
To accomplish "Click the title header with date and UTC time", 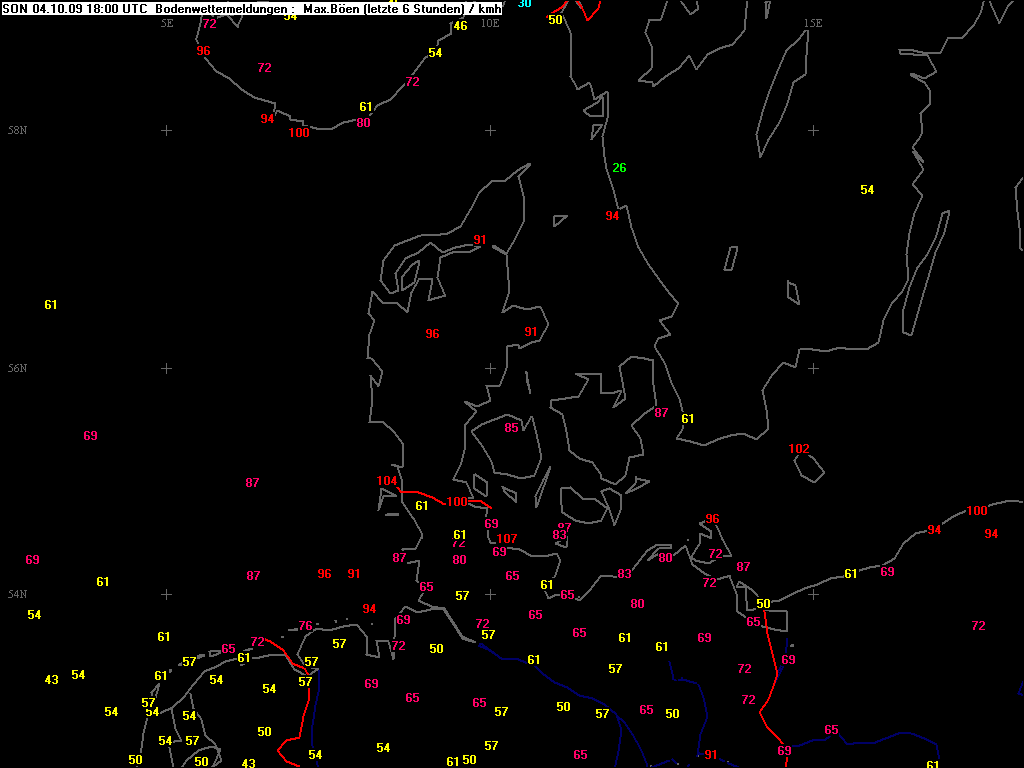I will point(252,9).
